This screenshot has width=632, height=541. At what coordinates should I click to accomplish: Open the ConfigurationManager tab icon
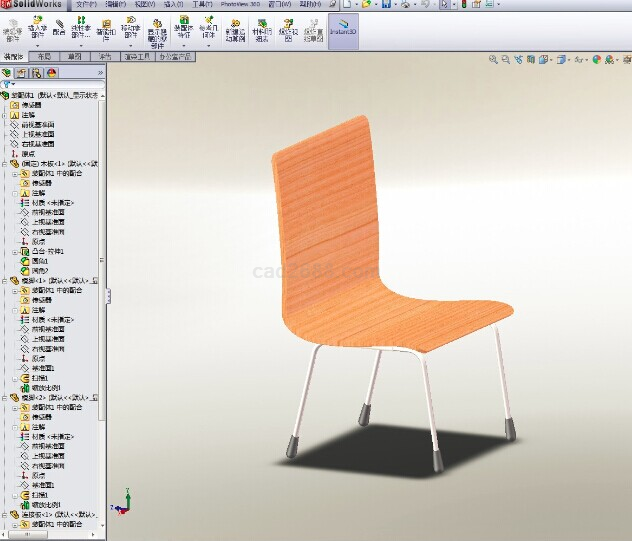37,73
